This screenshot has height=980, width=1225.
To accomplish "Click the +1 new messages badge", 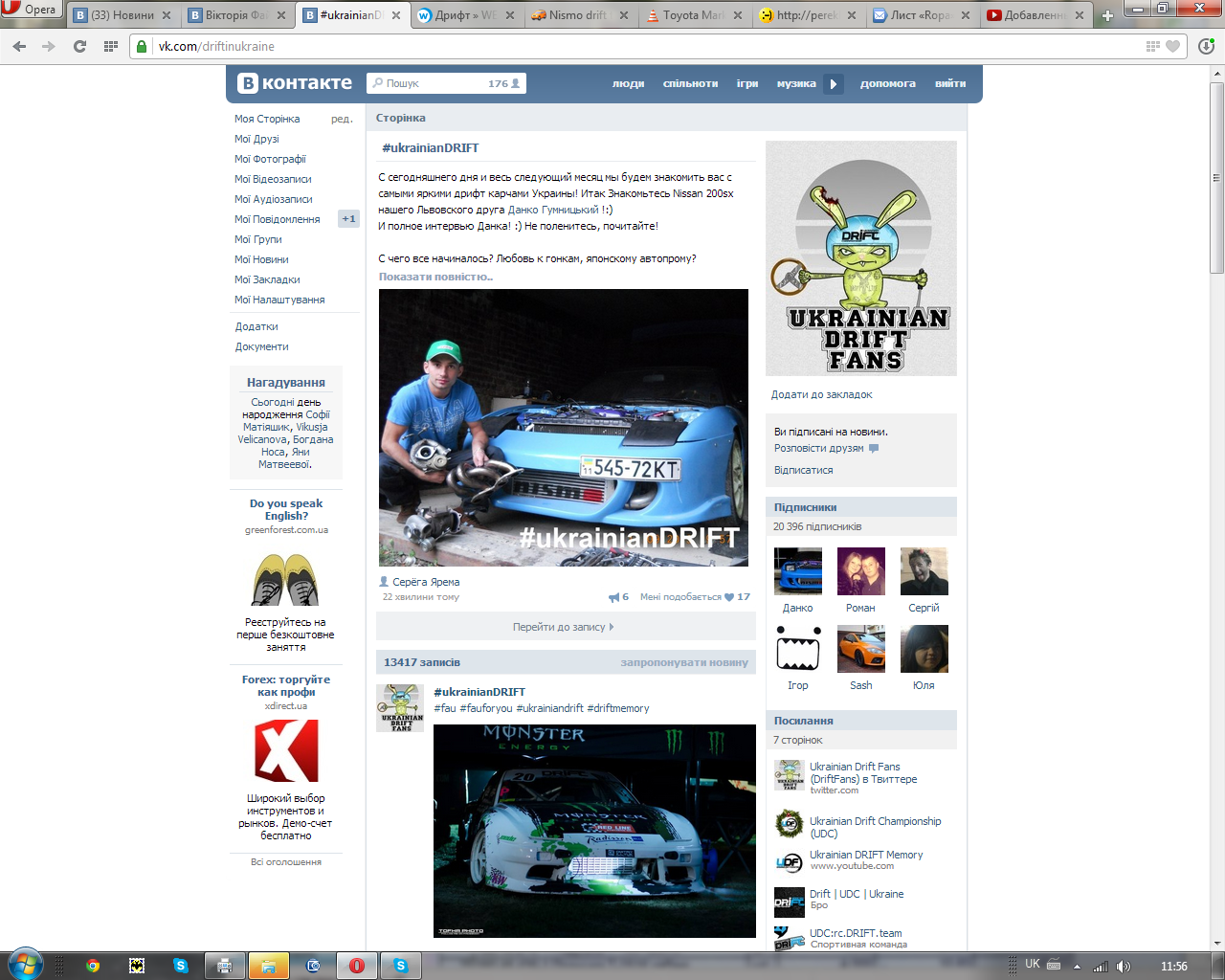I will (x=348, y=219).
